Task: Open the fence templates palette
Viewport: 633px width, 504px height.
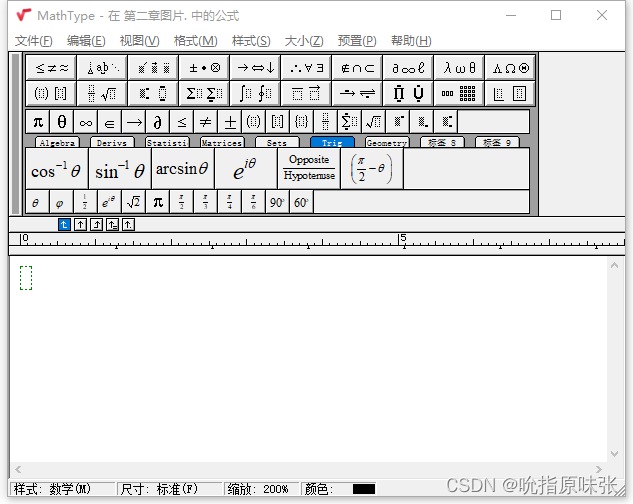Action: point(51,94)
